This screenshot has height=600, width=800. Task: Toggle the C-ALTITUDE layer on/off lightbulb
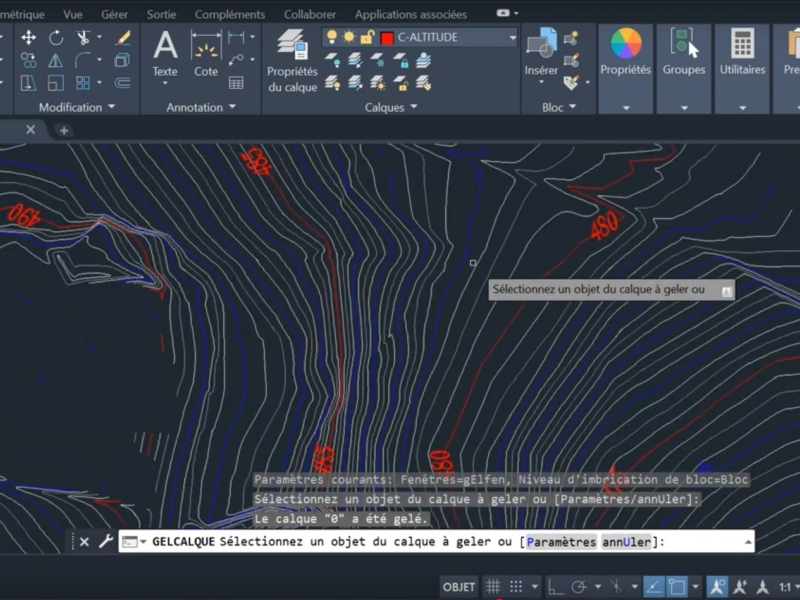[332, 37]
